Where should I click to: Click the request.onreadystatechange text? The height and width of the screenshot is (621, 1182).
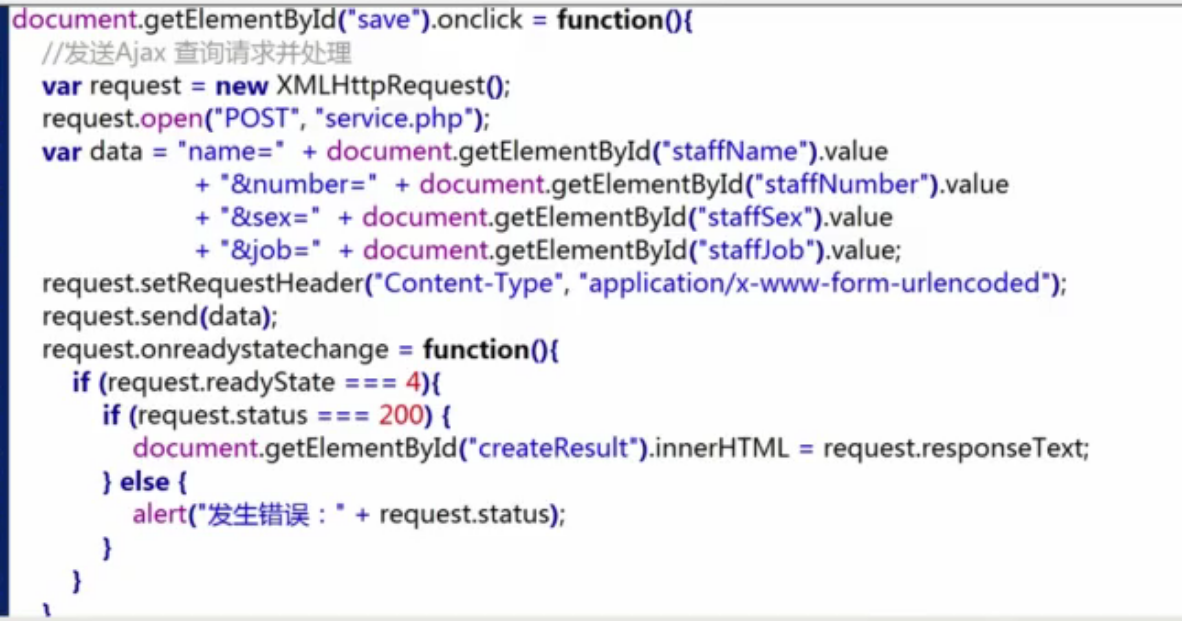[216, 350]
